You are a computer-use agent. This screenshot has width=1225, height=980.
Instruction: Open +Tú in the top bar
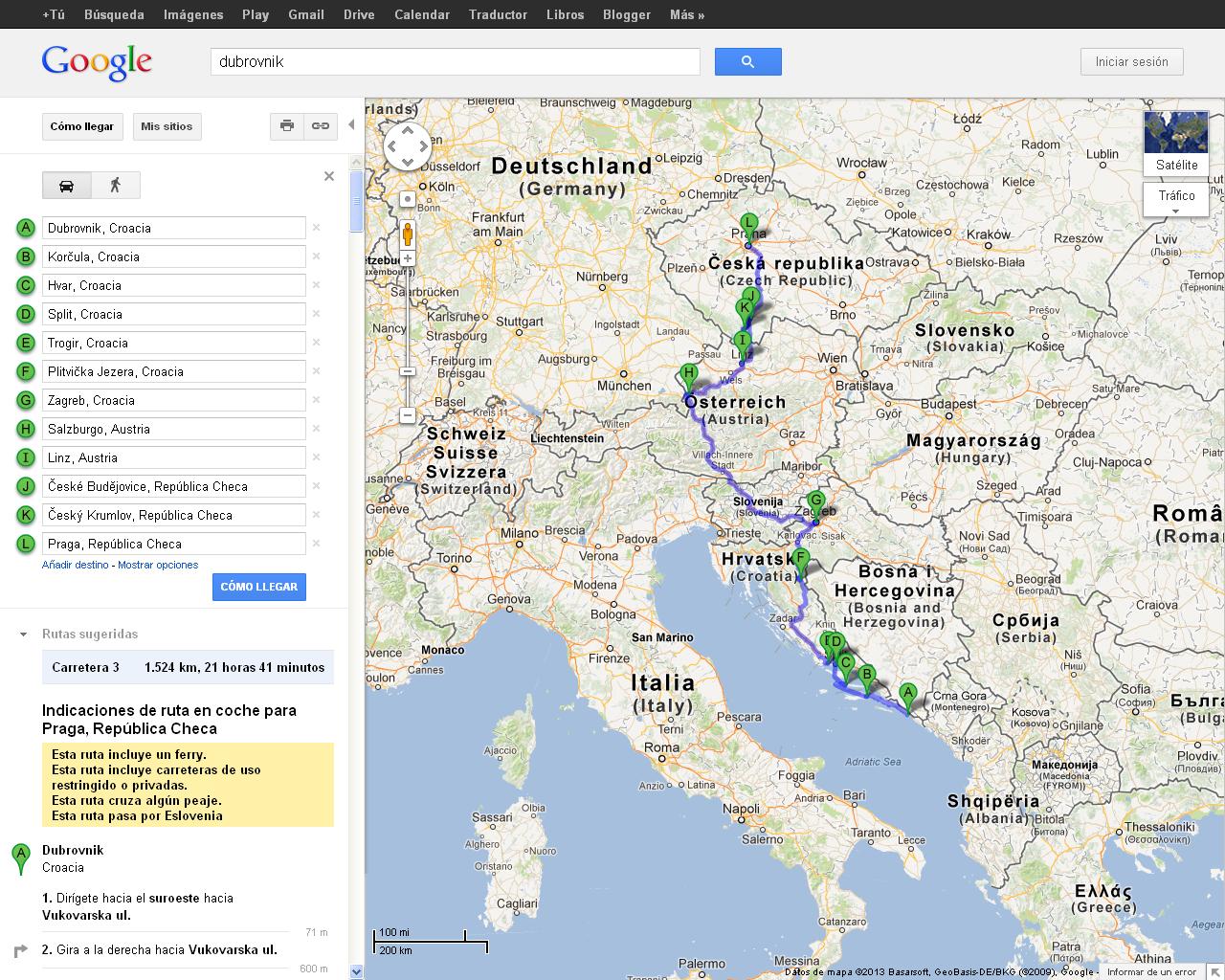point(54,14)
